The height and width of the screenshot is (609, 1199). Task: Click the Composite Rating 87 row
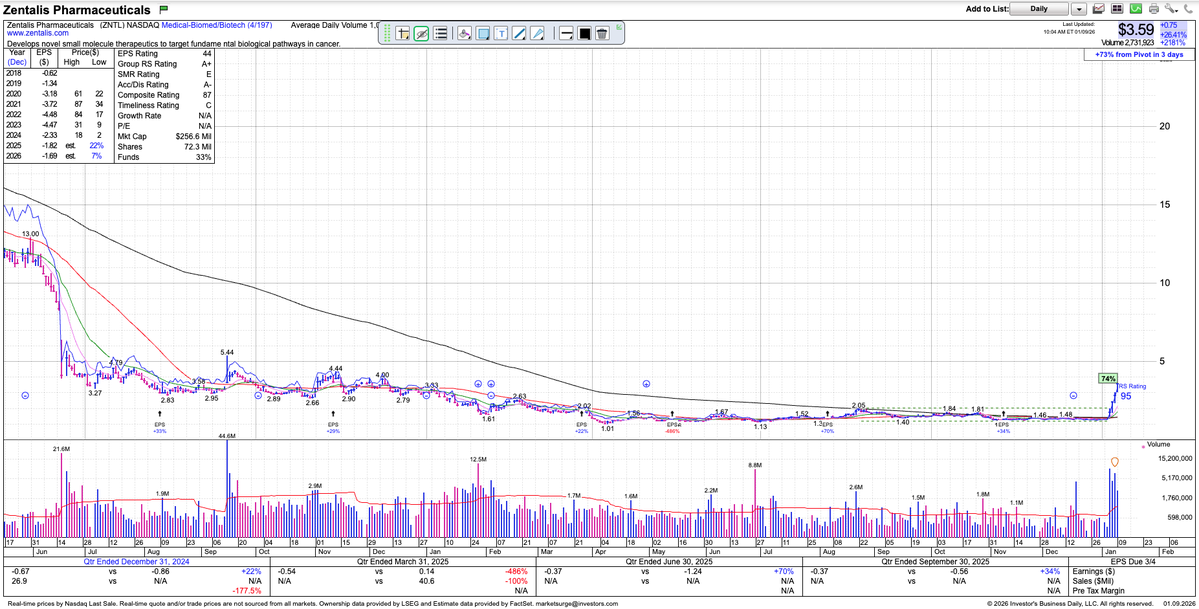tap(165, 95)
